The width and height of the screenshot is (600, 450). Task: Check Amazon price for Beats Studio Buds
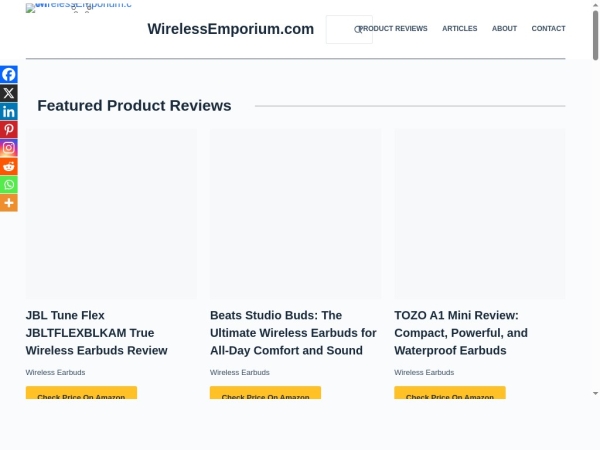[x=266, y=393]
